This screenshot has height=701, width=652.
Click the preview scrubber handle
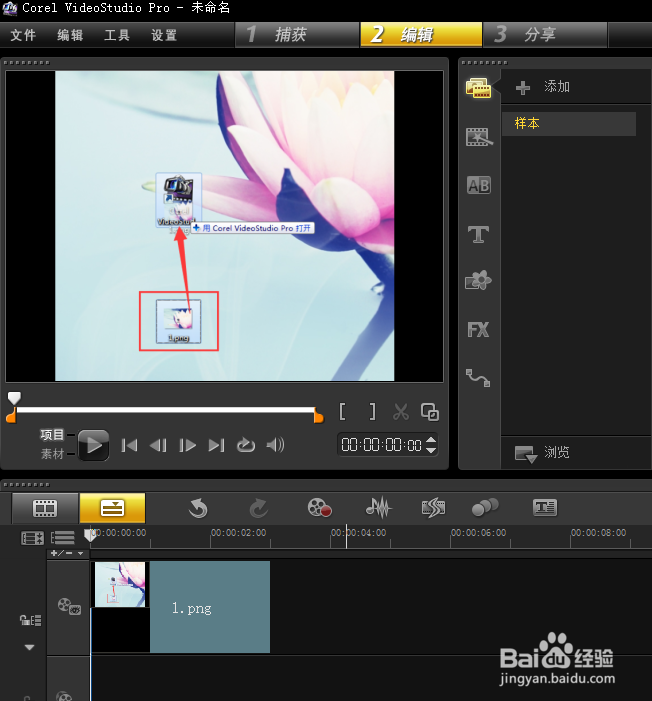(x=14, y=397)
